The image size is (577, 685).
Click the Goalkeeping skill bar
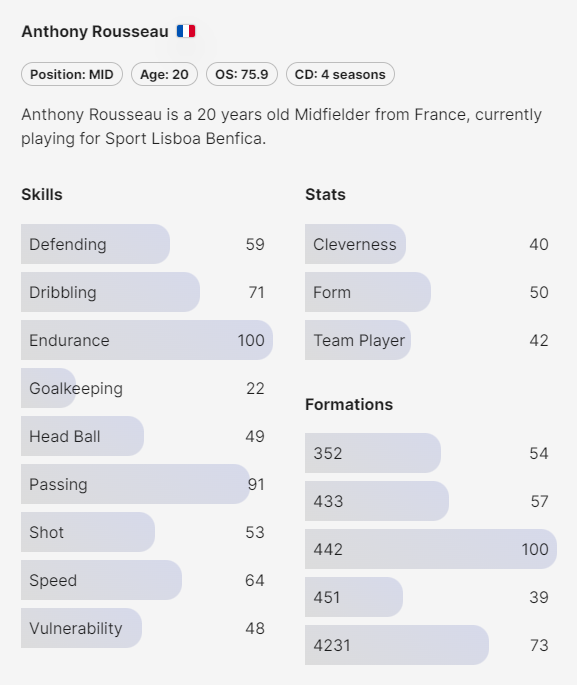(x=147, y=388)
